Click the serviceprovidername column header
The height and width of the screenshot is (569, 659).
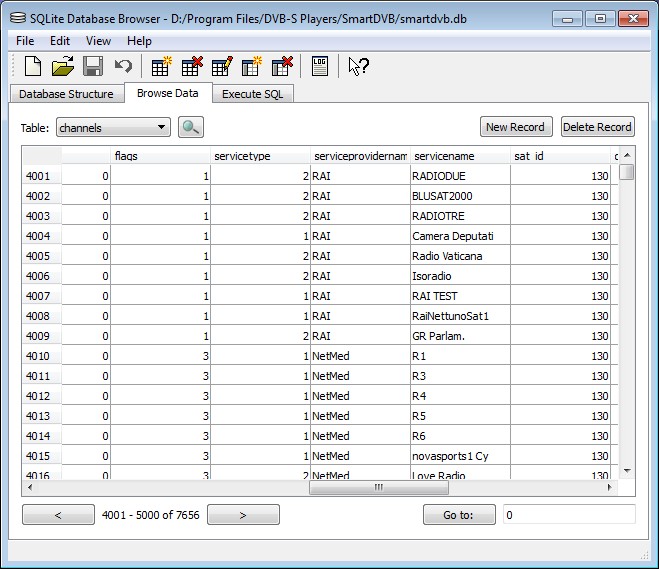[361, 156]
